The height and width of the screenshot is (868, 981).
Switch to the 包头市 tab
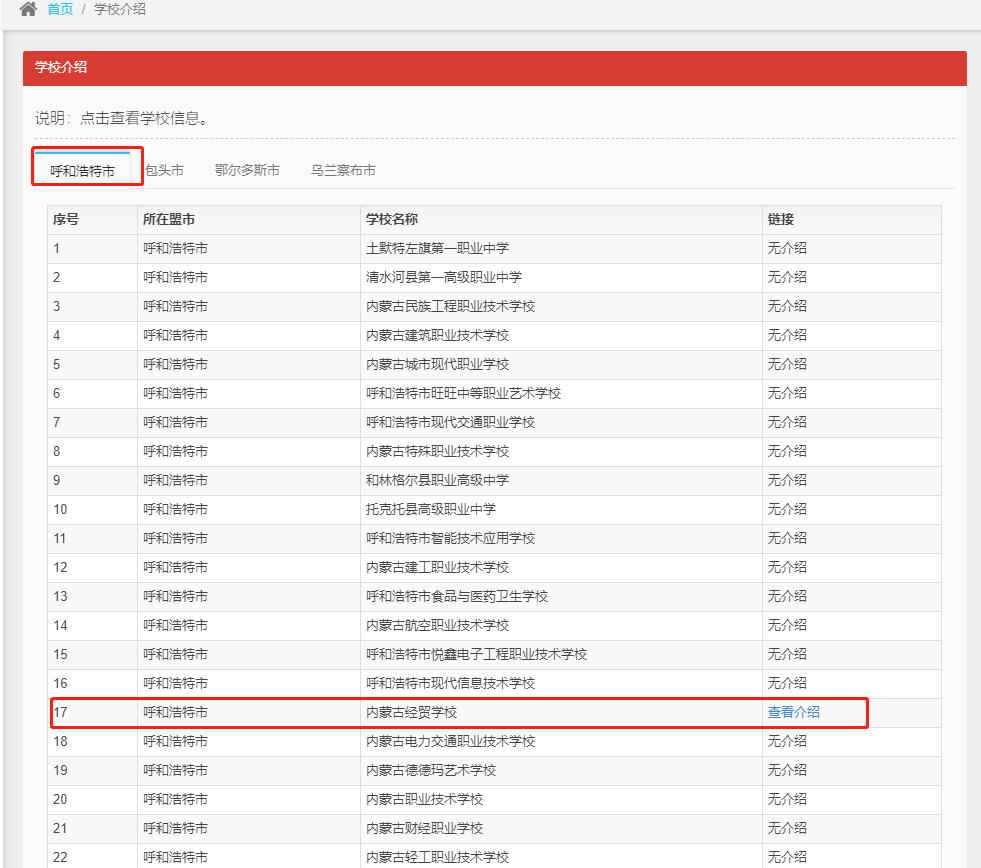pos(165,170)
